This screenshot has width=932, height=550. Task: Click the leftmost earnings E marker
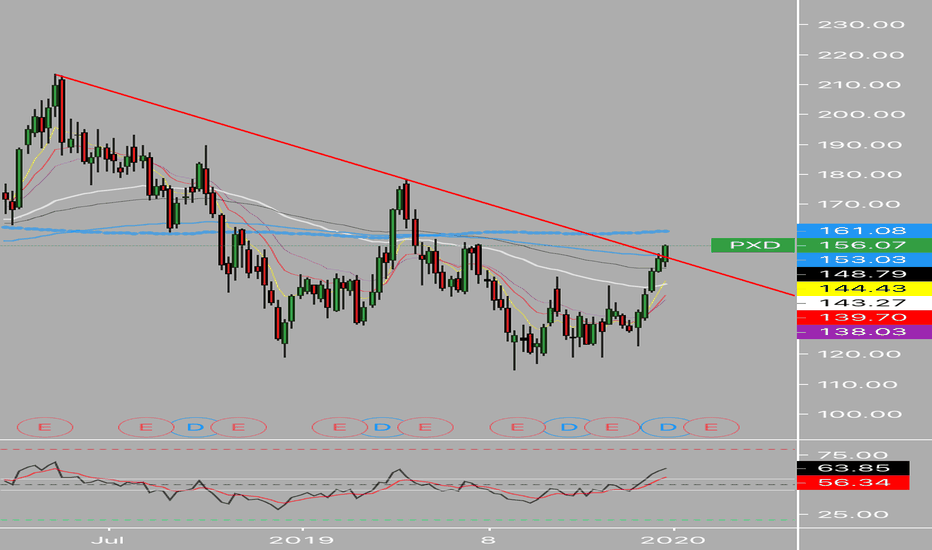coord(45,427)
